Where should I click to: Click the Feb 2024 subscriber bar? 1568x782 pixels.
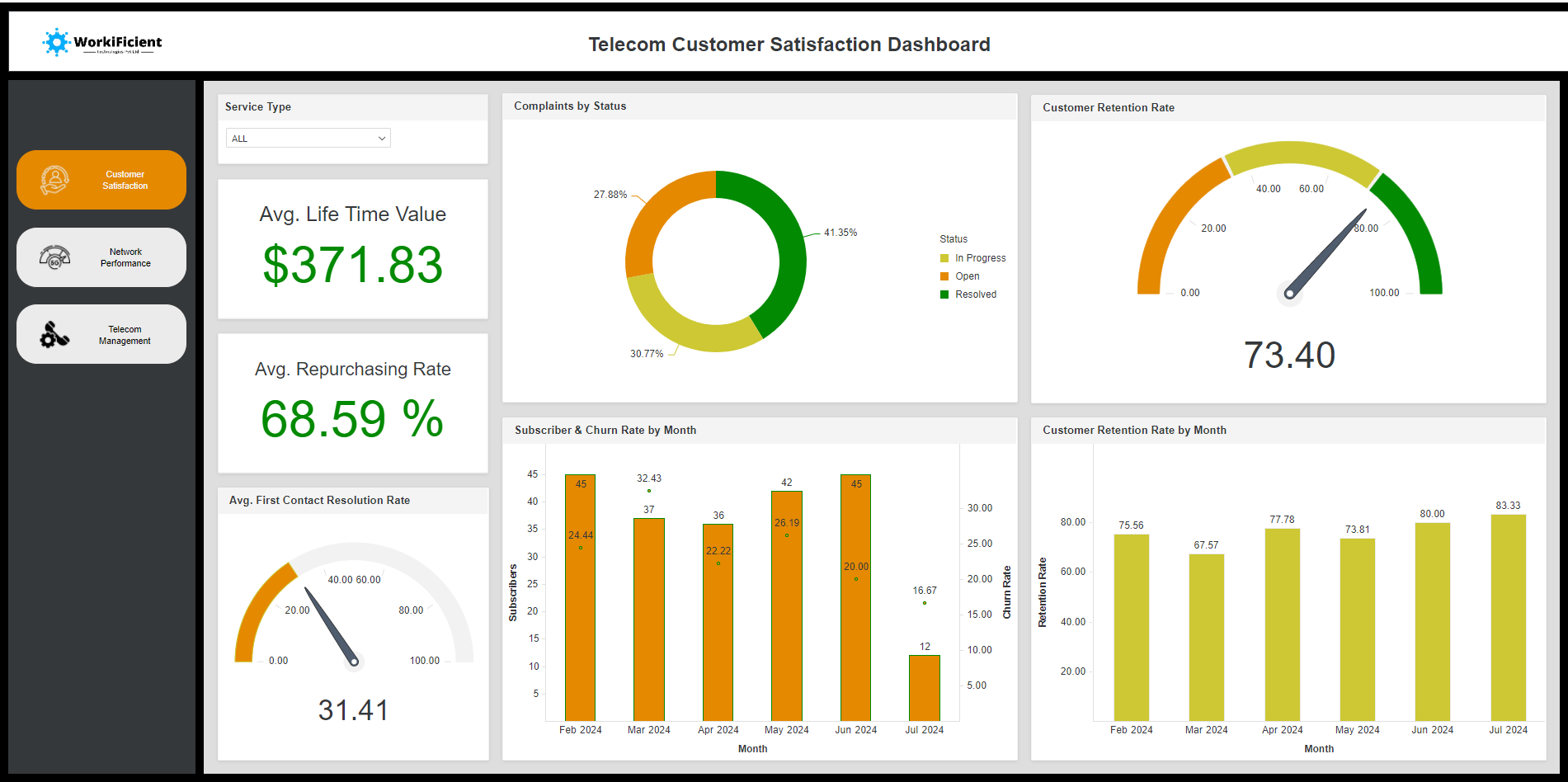point(580,598)
